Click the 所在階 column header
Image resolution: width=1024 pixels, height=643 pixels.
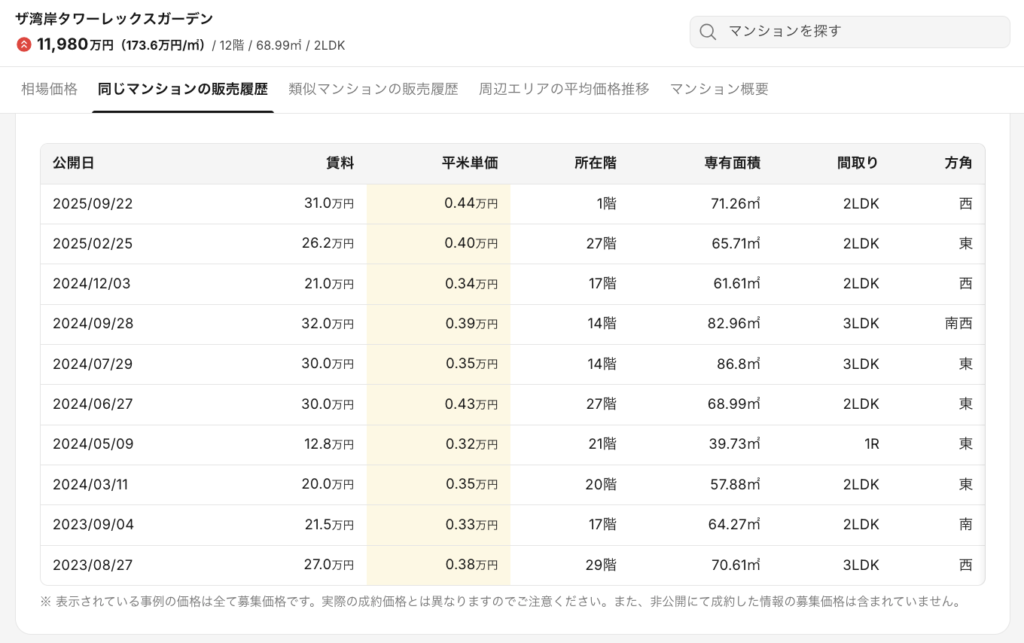pyautogui.click(x=595, y=163)
